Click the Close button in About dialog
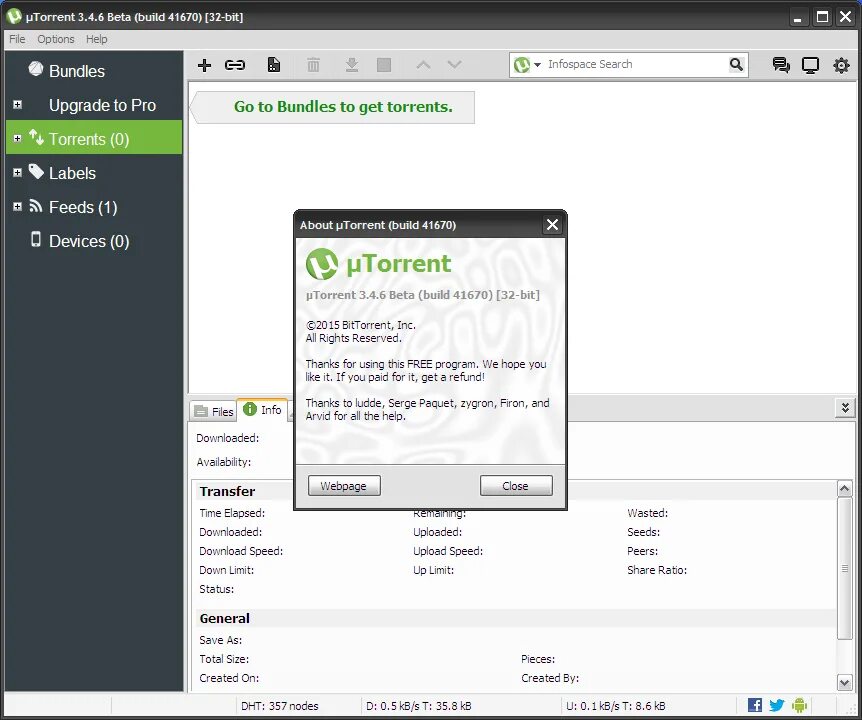 516,486
